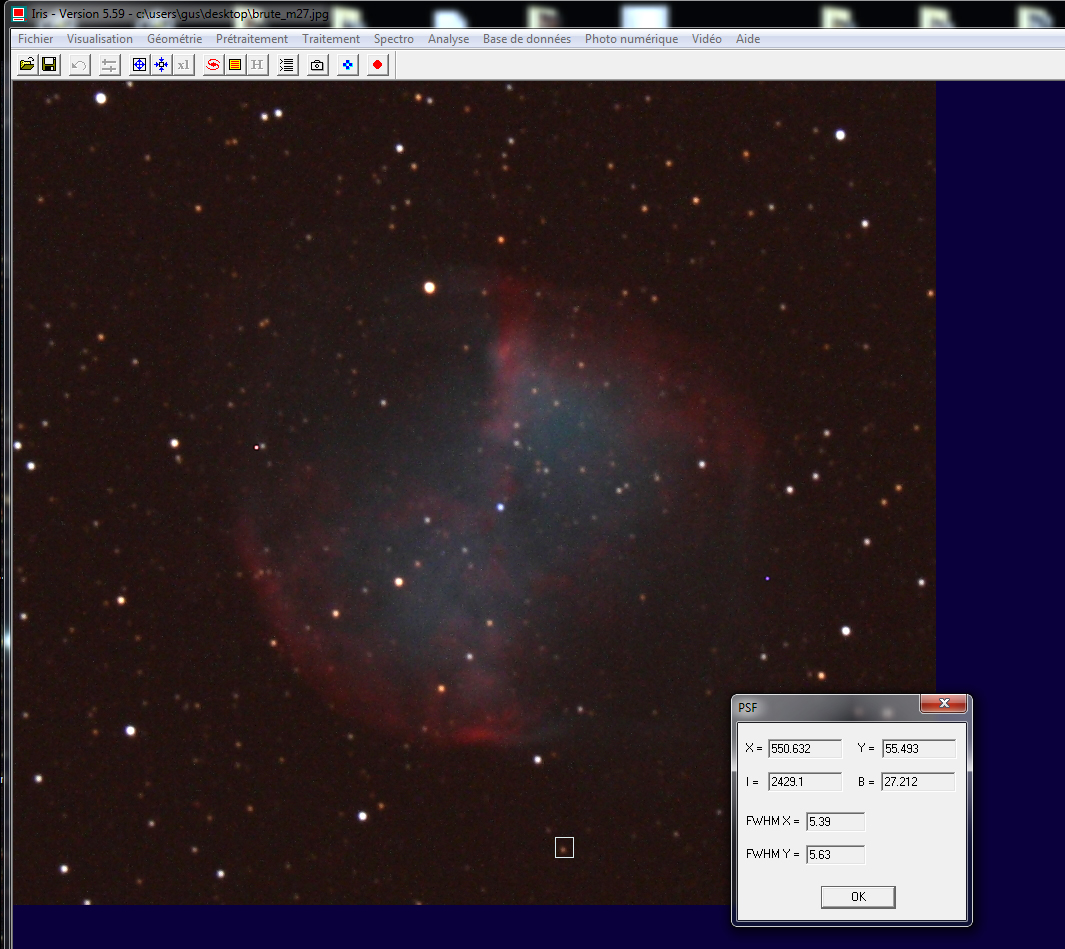Open an image file with the folder icon
The width and height of the screenshot is (1065, 949).
[27, 65]
